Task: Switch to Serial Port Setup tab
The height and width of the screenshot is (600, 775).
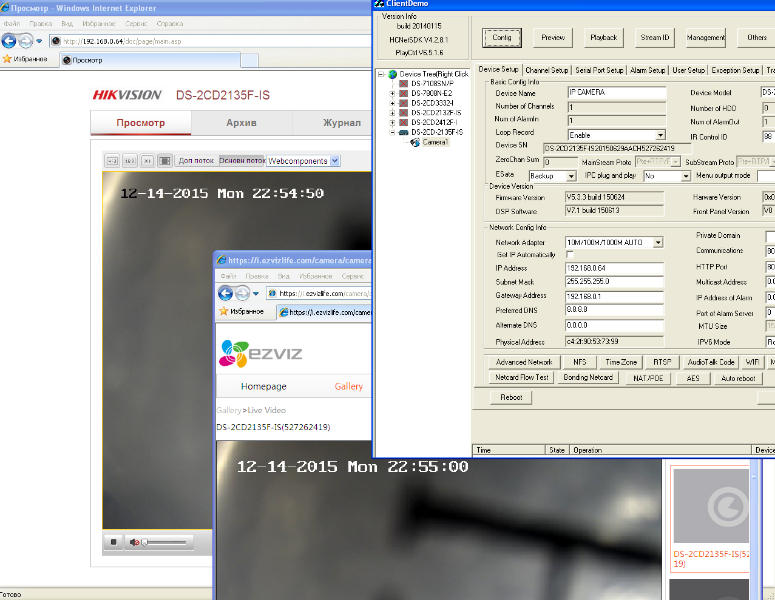Action: (599, 70)
